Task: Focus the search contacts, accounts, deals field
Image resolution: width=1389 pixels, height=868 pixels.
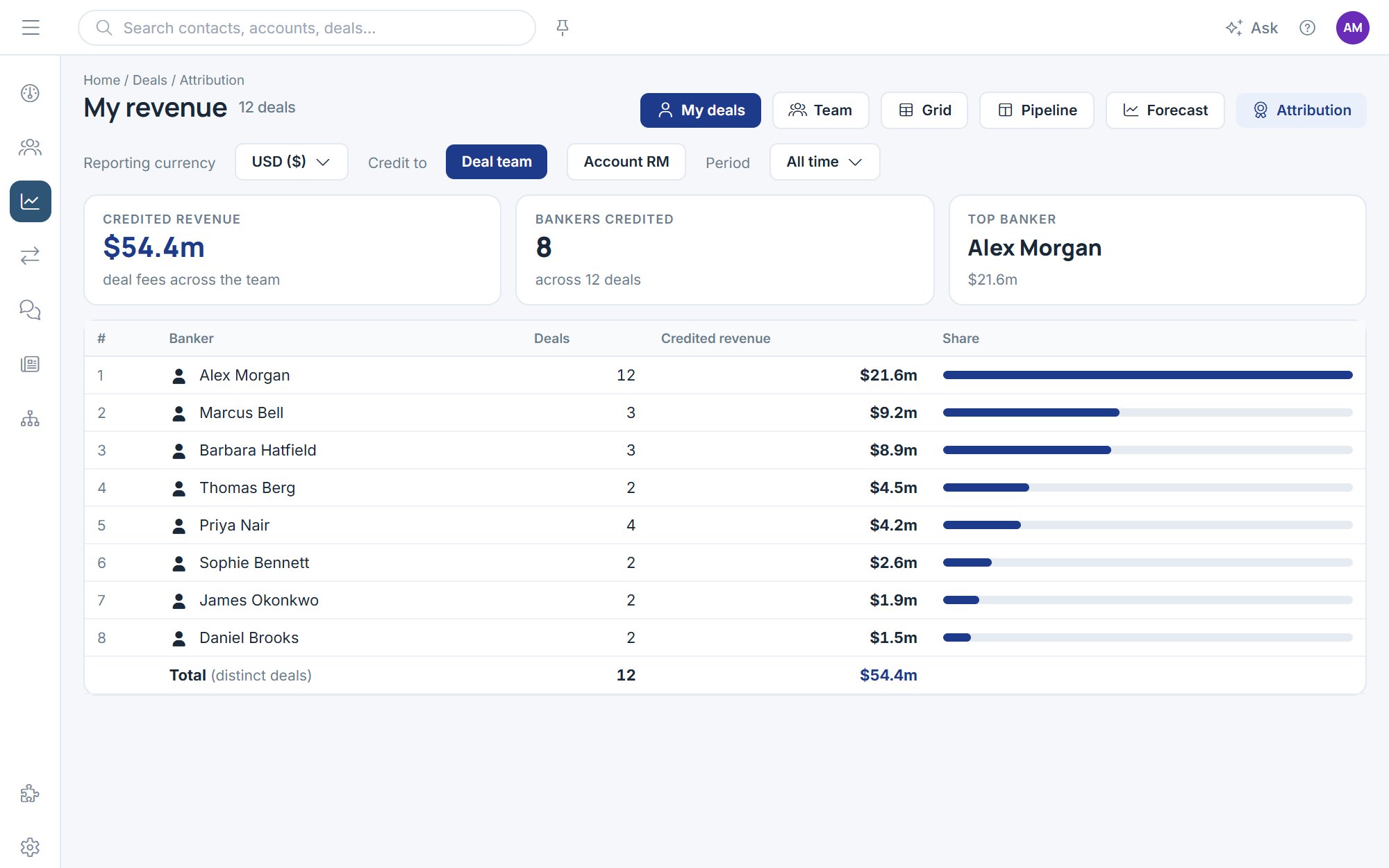Action: coord(307,28)
